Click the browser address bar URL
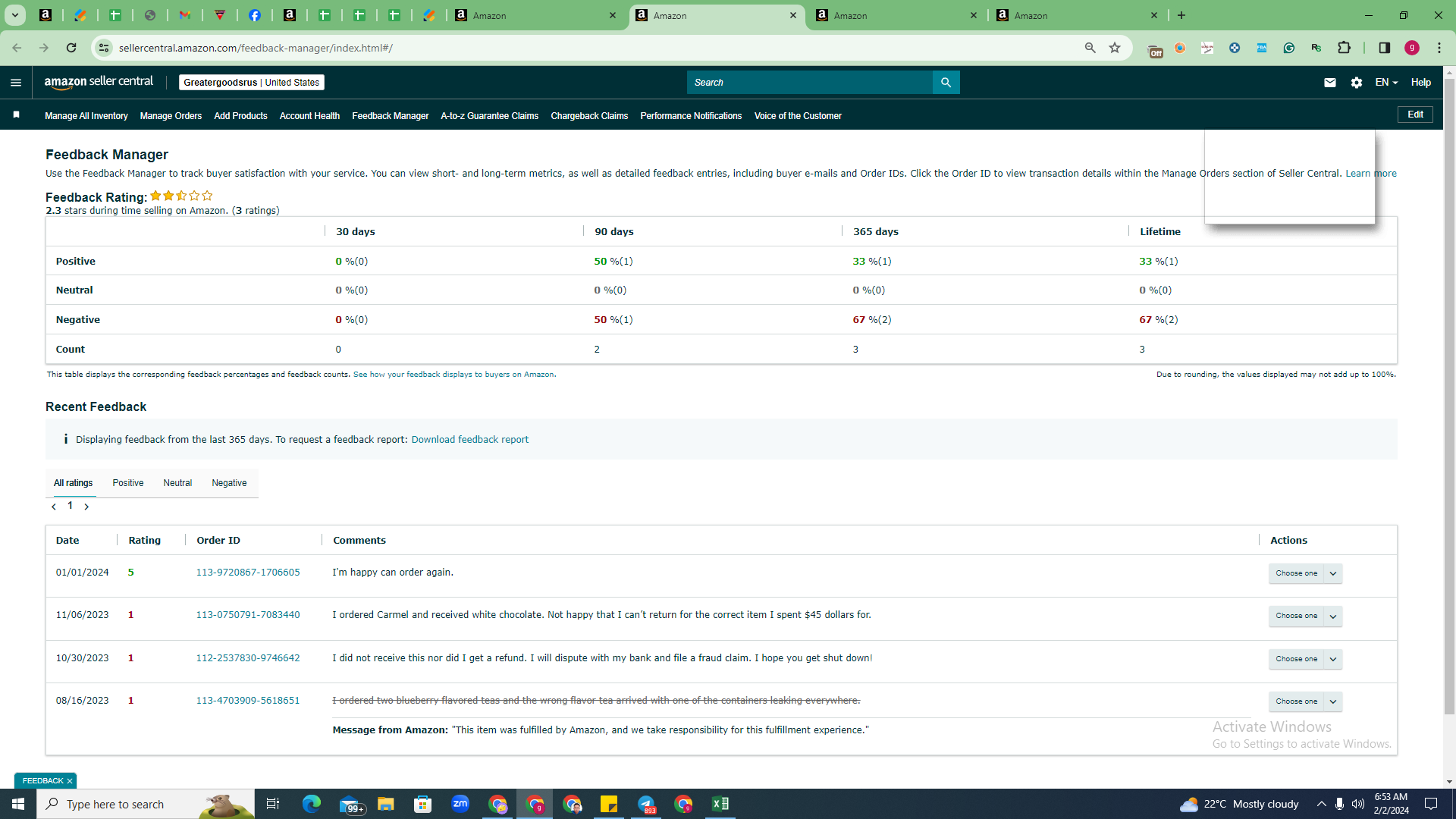 pyautogui.click(x=256, y=48)
